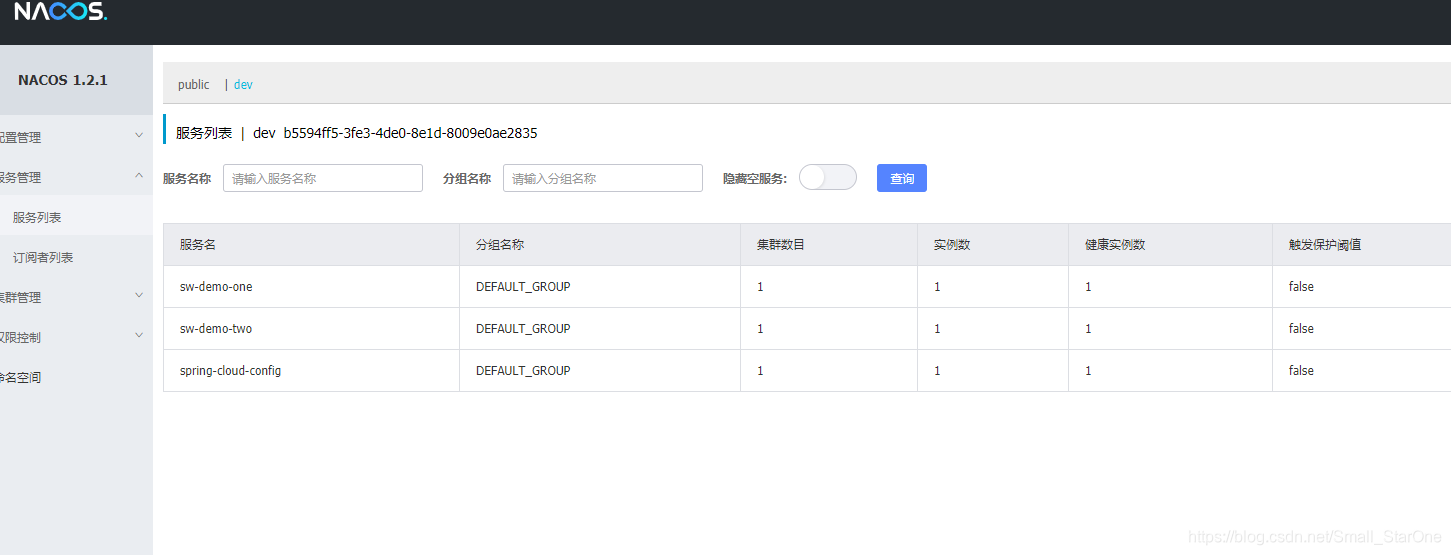This screenshot has width=1451, height=555.
Task: Click DEFAULT_GROUP in the sw-demo-one row
Action: [x=523, y=287]
